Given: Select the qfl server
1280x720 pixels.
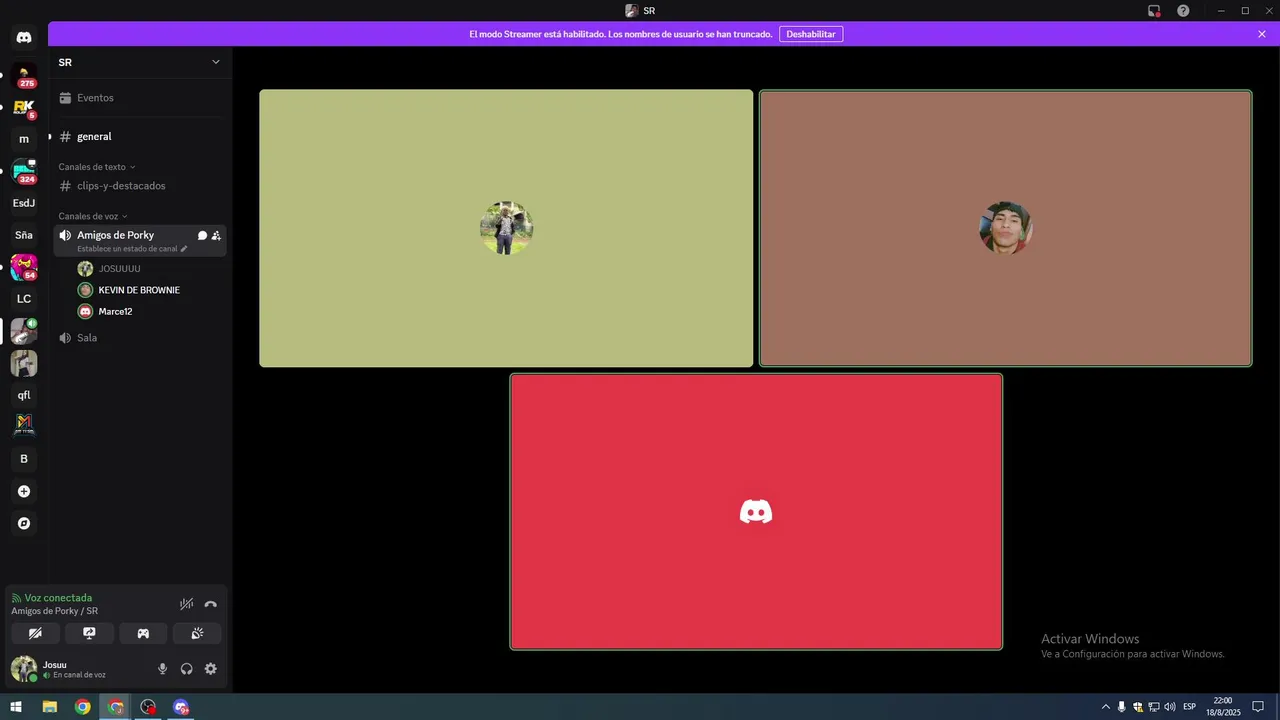Looking at the screenshot, I should tap(24, 395).
